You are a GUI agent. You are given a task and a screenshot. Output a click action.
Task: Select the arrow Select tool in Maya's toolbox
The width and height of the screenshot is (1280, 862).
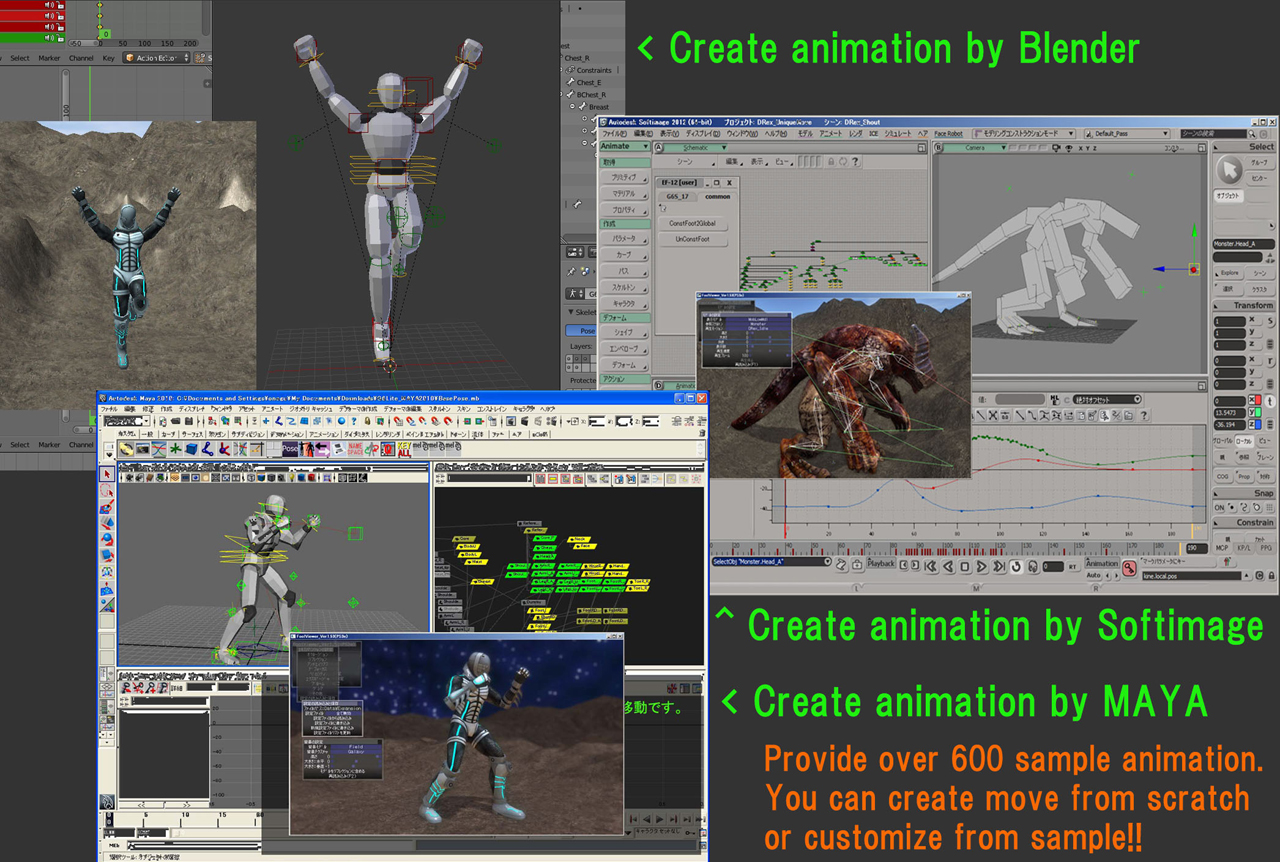pyautogui.click(x=107, y=473)
